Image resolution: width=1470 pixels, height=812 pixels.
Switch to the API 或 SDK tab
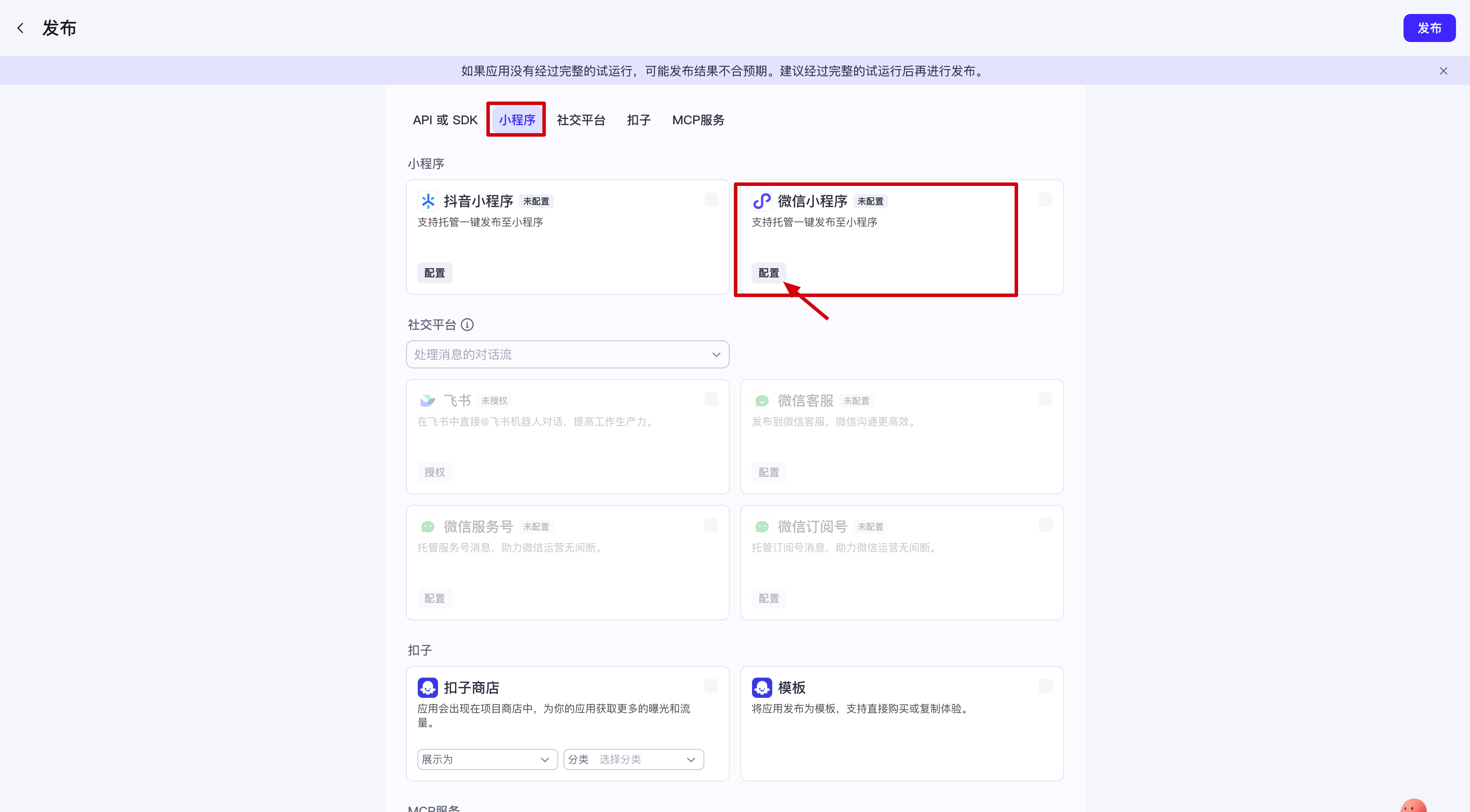tap(445, 120)
